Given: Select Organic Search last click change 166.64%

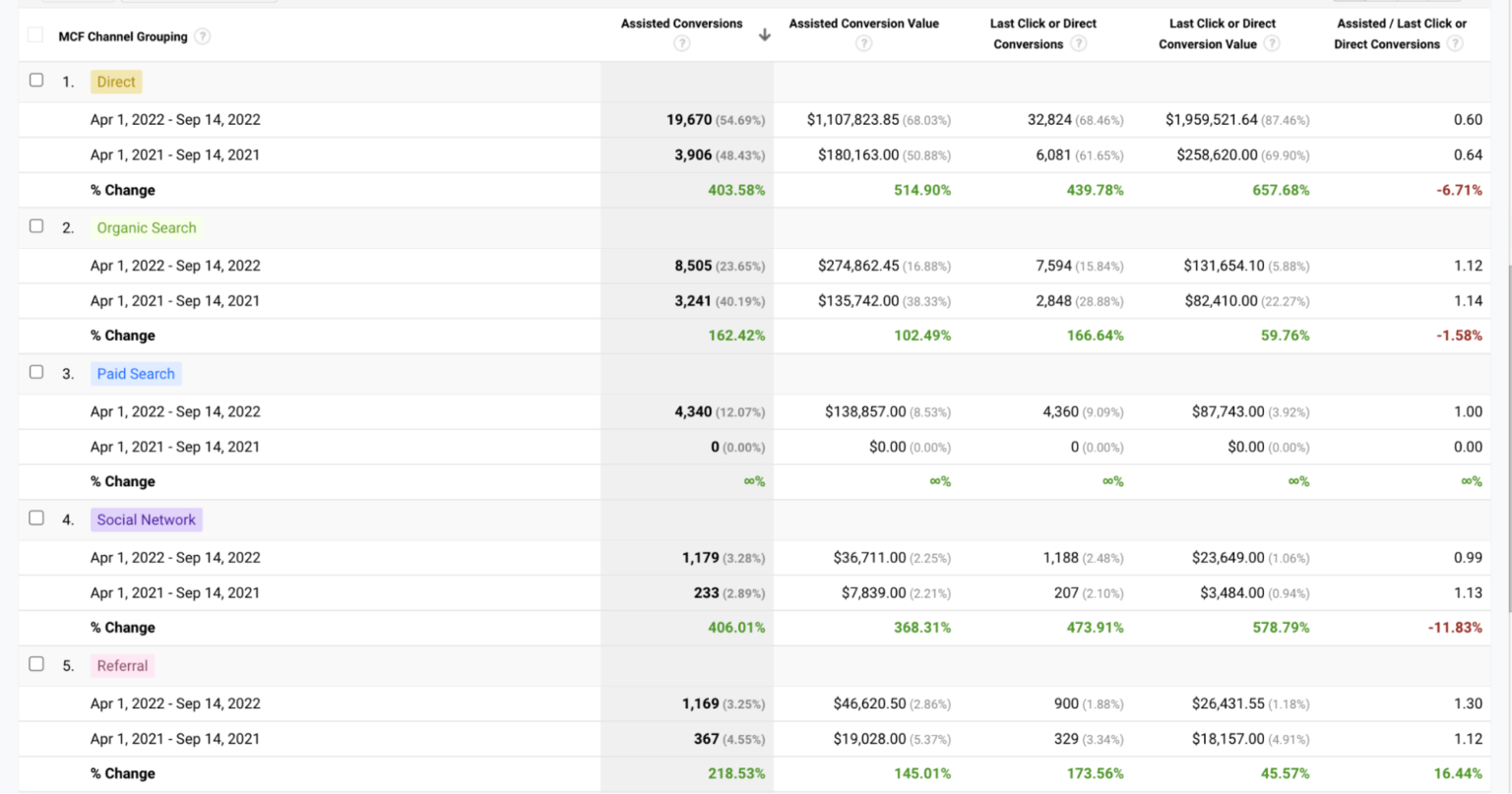Looking at the screenshot, I should 1095,336.
